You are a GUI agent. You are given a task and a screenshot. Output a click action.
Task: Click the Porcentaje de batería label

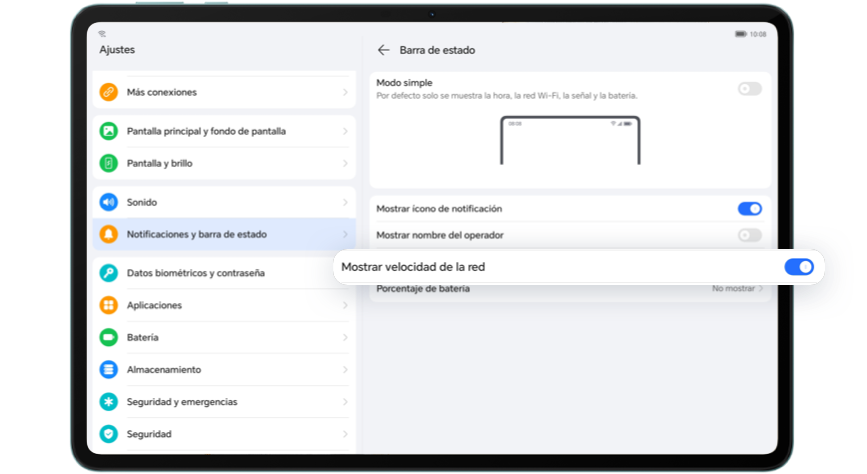[x=423, y=289]
